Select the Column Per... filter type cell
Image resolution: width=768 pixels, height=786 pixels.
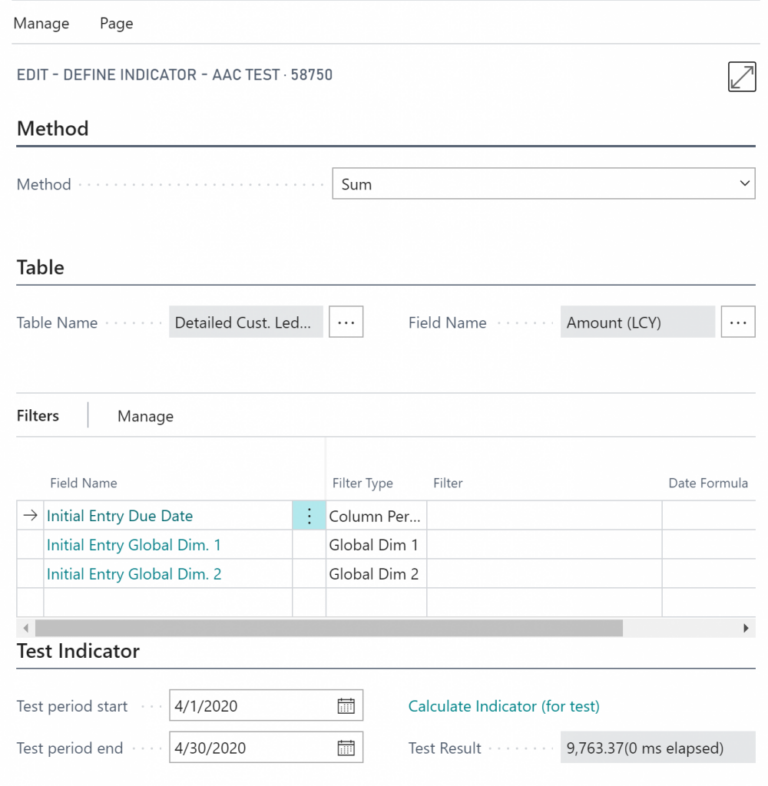[x=376, y=515]
